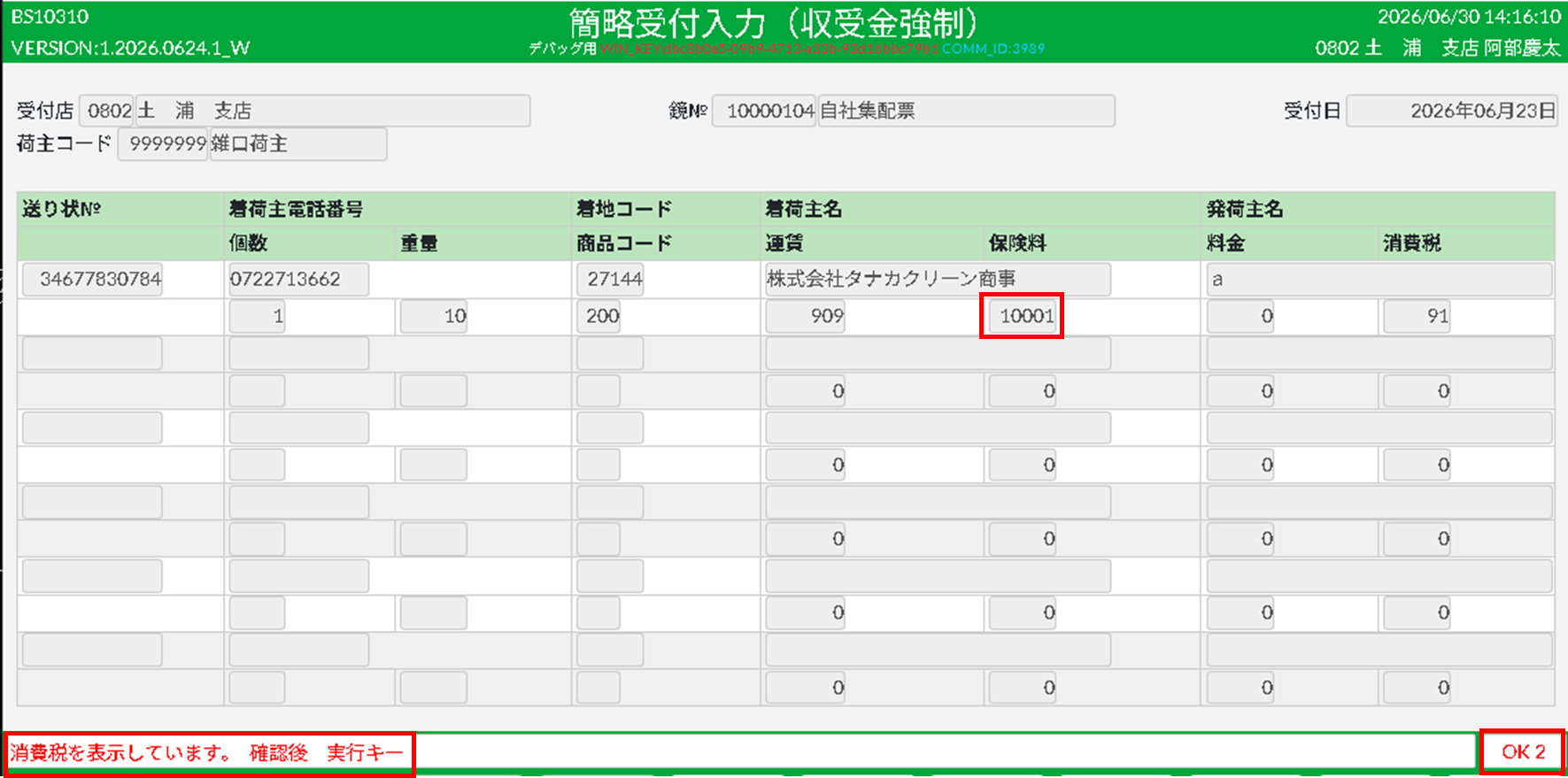The height and width of the screenshot is (778, 1568).
Task: Click the phone number field 0722713662
Action: pyautogui.click(x=298, y=280)
